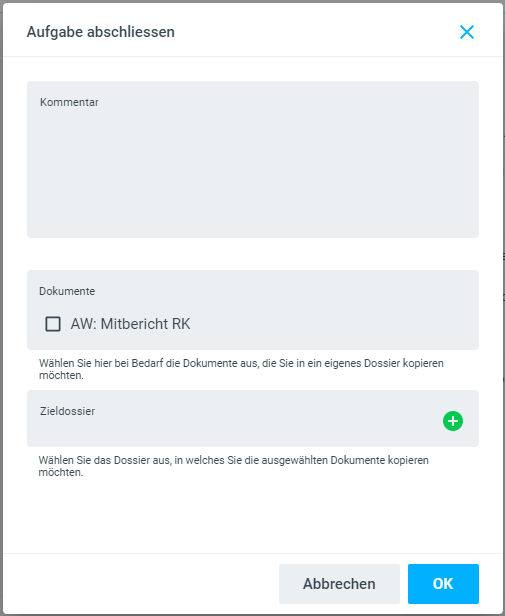This screenshot has height=616, width=505.
Task: Toggle document selection box beside AW: Mitbericht RK
Action: tap(53, 324)
